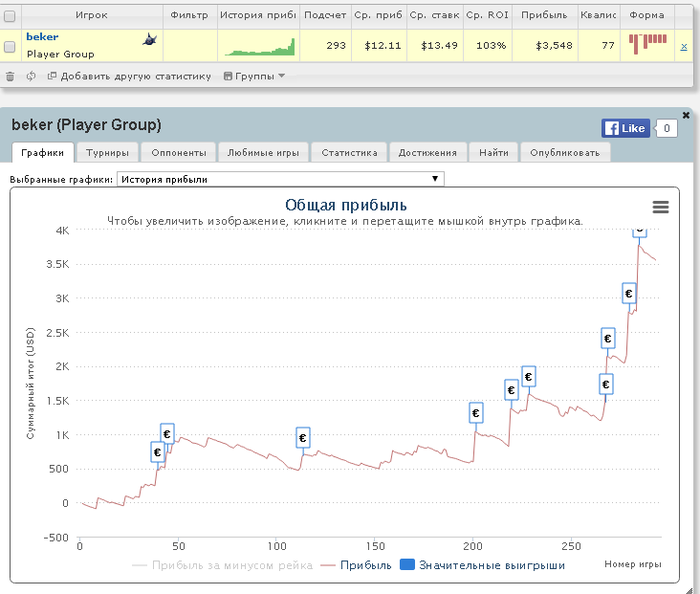Click the Facebook Like button
Screen dimensions: 700x594
pyautogui.click(x=625, y=129)
